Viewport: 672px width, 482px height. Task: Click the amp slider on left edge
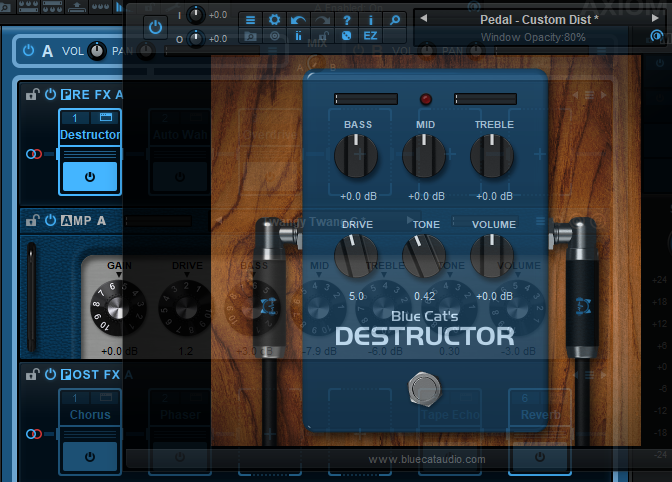[31, 297]
